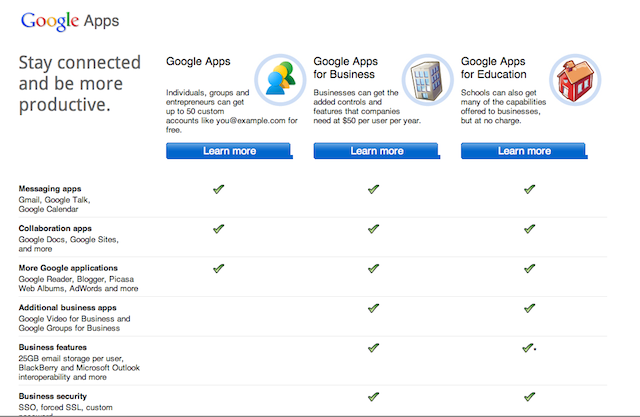Click Collaboration apps checkmark in Google Apps column
The image size is (640, 417).
[218, 229]
